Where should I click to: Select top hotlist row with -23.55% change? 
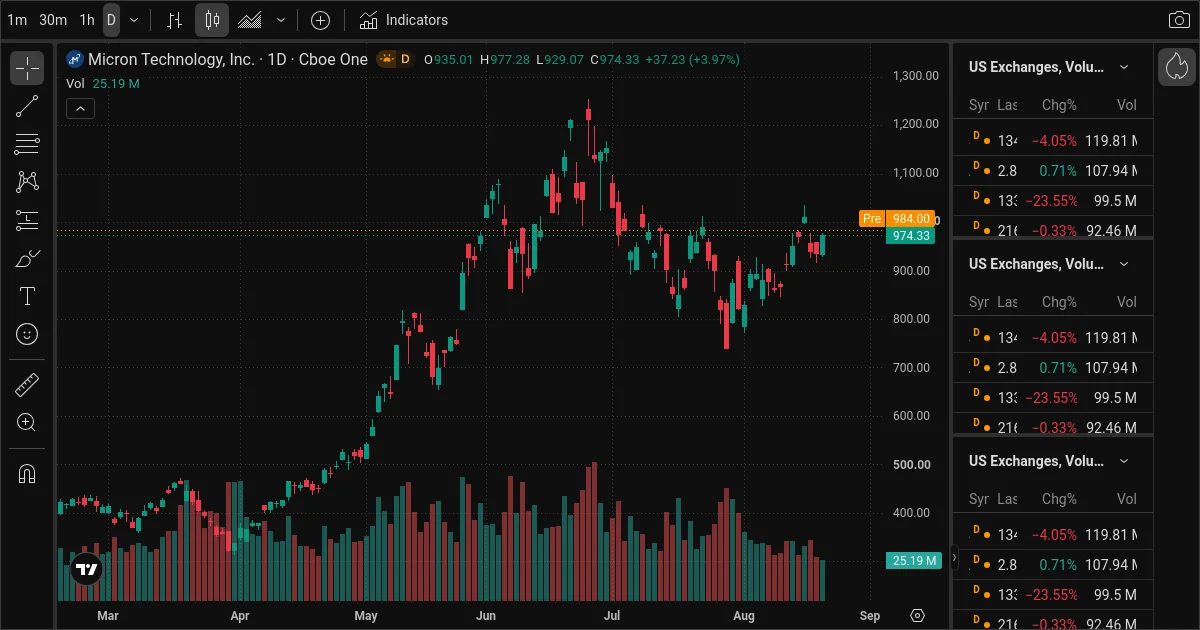pos(1053,201)
